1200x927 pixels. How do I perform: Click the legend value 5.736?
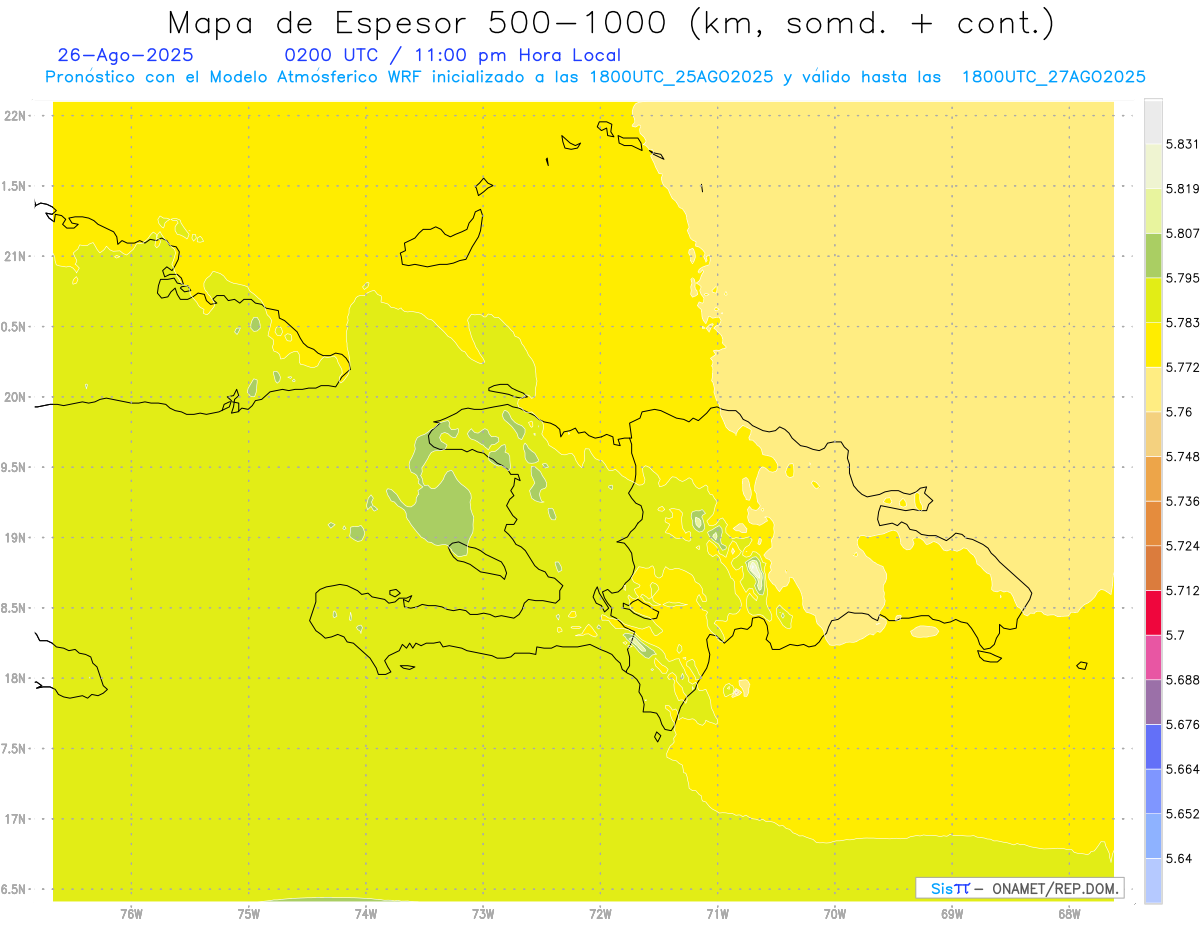1183,501
